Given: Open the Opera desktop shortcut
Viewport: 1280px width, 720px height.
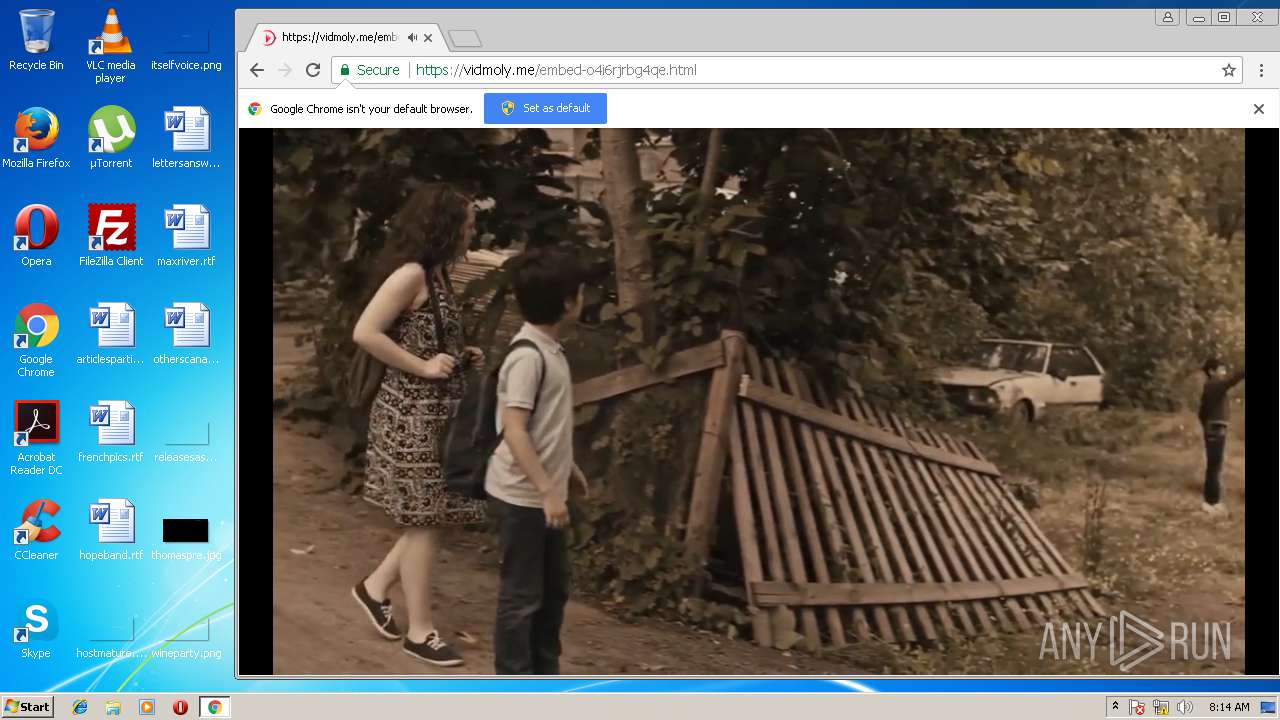Looking at the screenshot, I should [36, 236].
